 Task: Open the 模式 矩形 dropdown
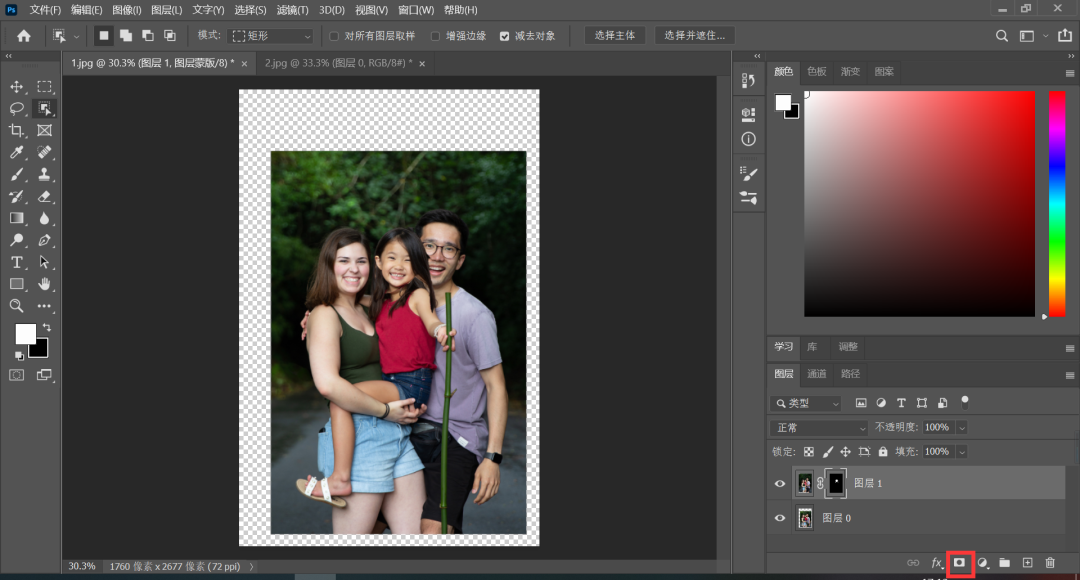click(271, 36)
